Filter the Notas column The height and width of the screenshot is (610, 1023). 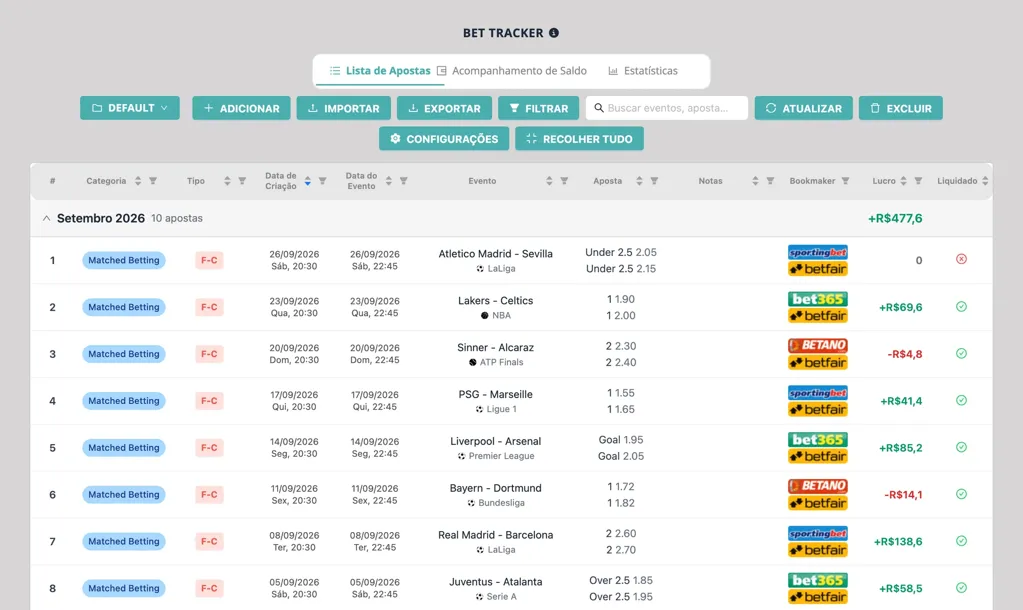tap(771, 181)
